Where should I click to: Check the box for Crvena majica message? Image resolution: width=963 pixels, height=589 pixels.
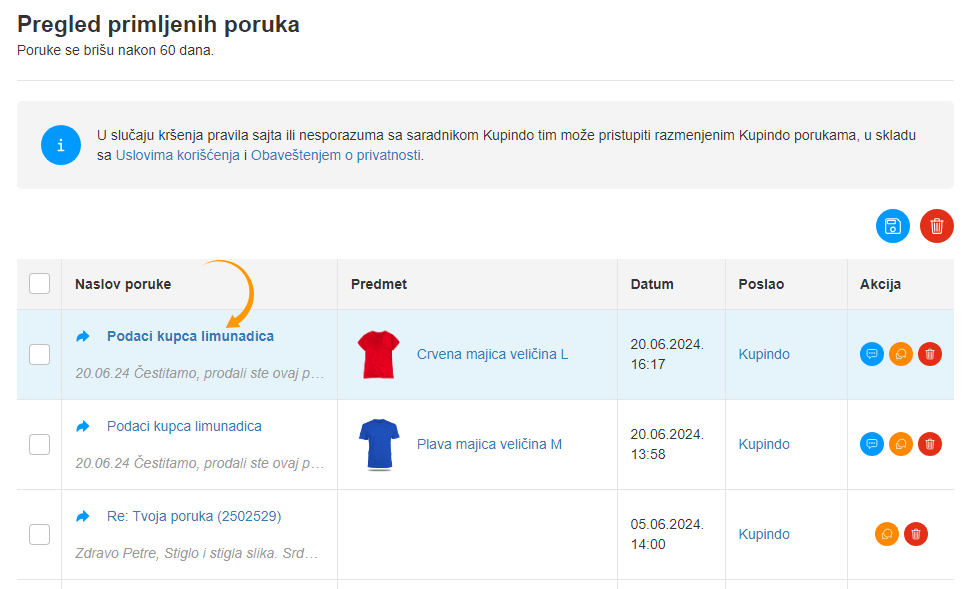pos(39,354)
